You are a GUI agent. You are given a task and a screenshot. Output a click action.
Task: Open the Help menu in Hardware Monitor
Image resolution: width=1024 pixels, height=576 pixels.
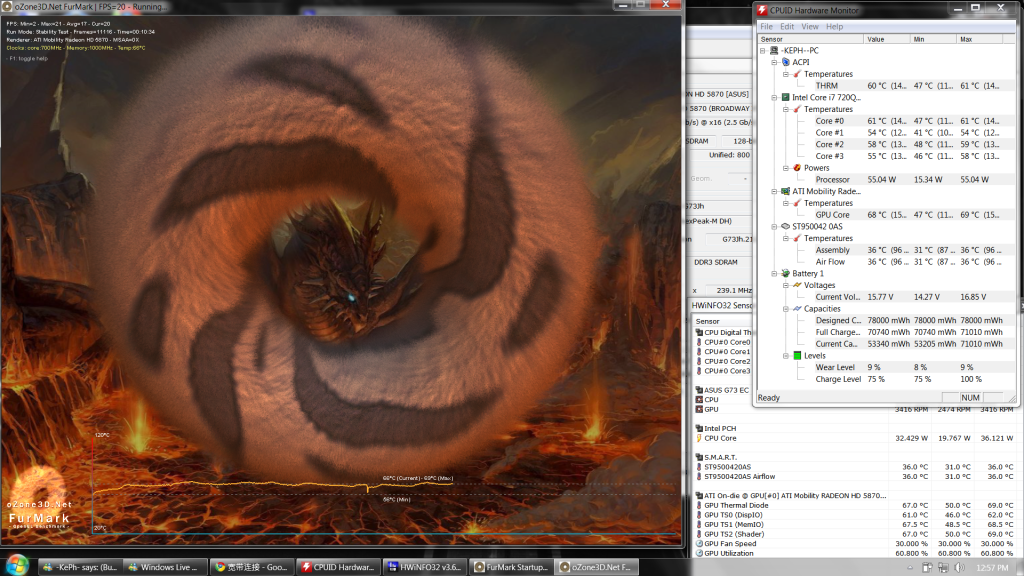point(835,27)
